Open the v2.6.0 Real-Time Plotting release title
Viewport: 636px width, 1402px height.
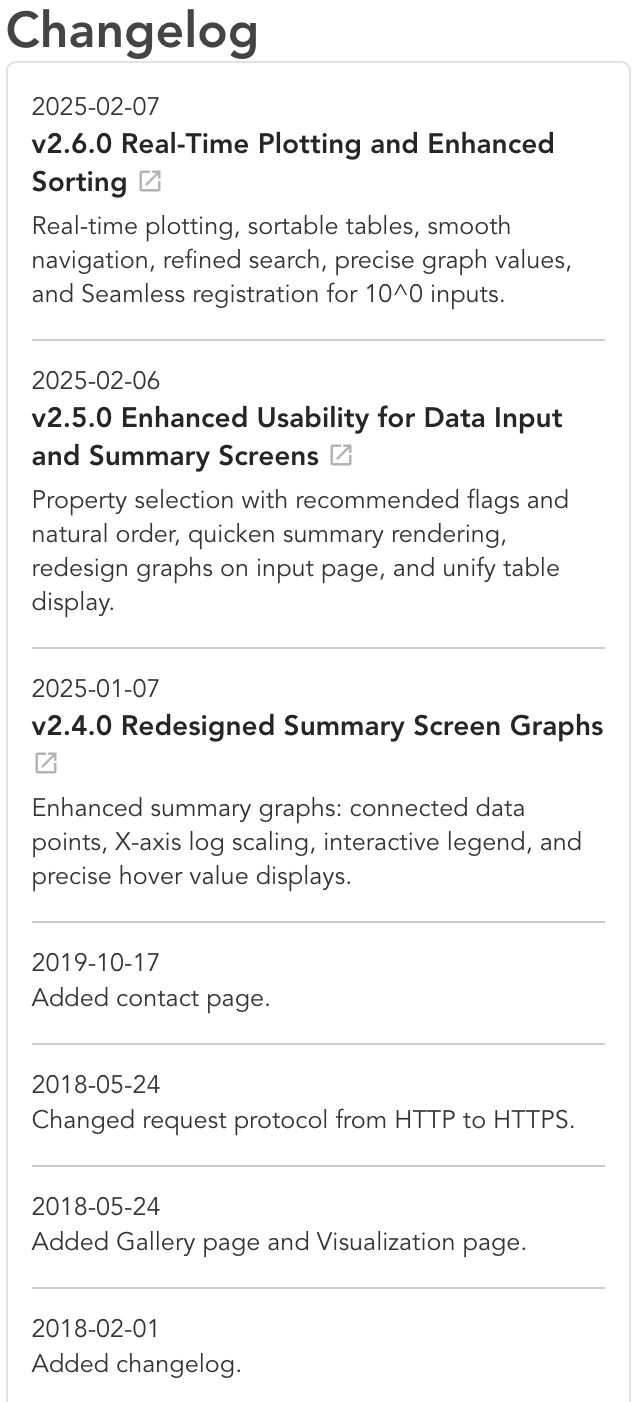(x=293, y=163)
